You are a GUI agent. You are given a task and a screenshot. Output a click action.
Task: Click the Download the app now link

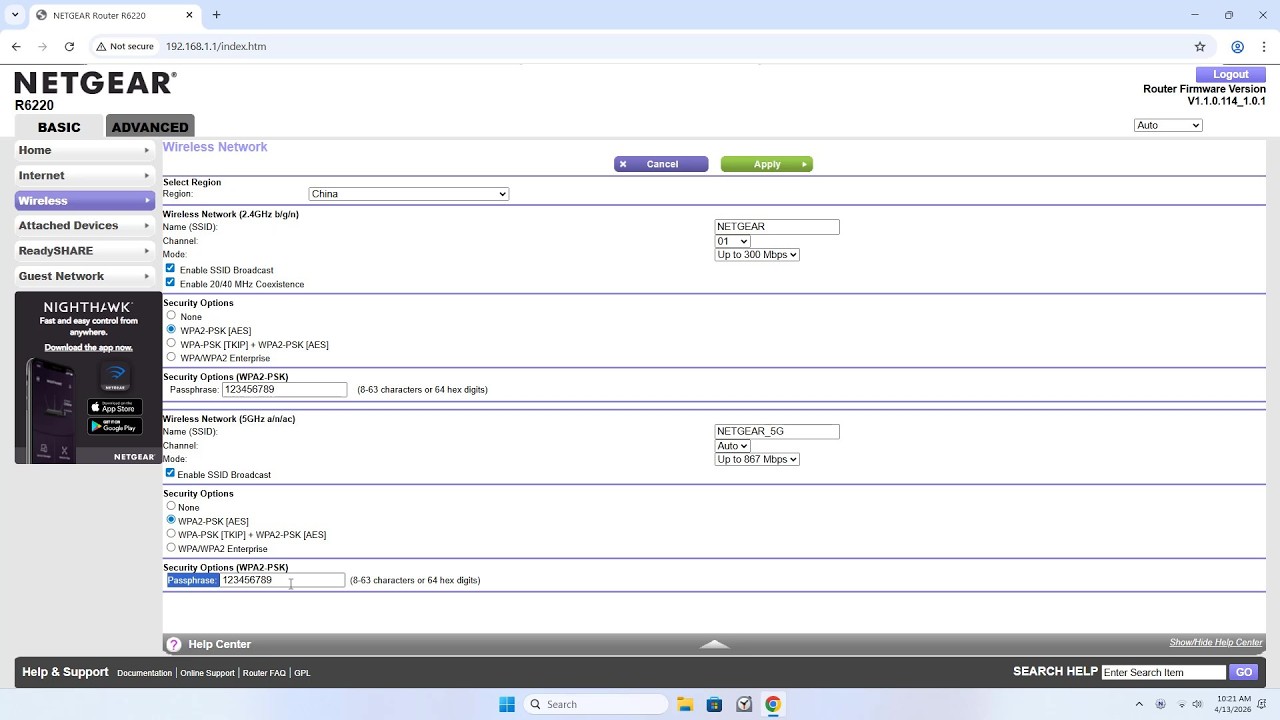[88, 347]
